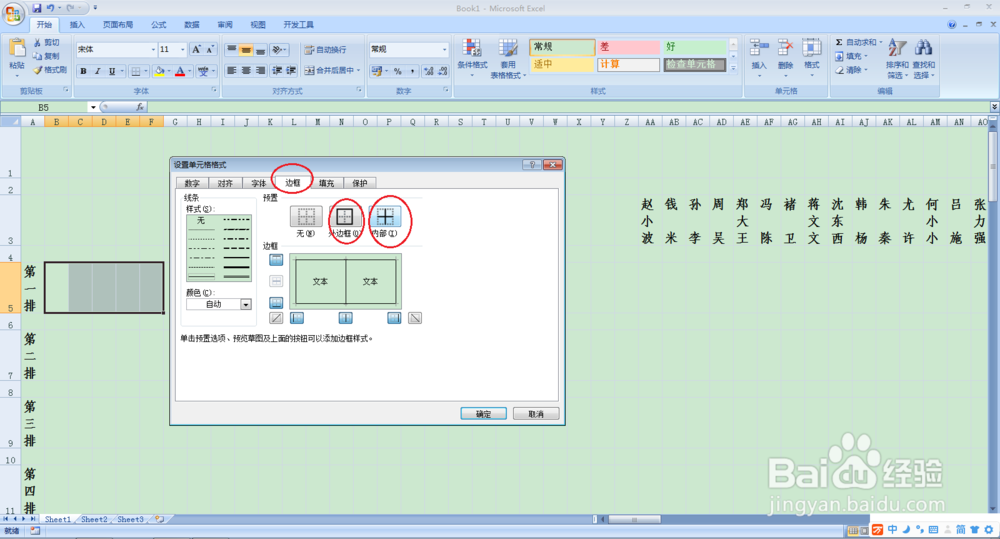Open the 颜色 line color dropdown
The image size is (1000, 539).
point(246,304)
